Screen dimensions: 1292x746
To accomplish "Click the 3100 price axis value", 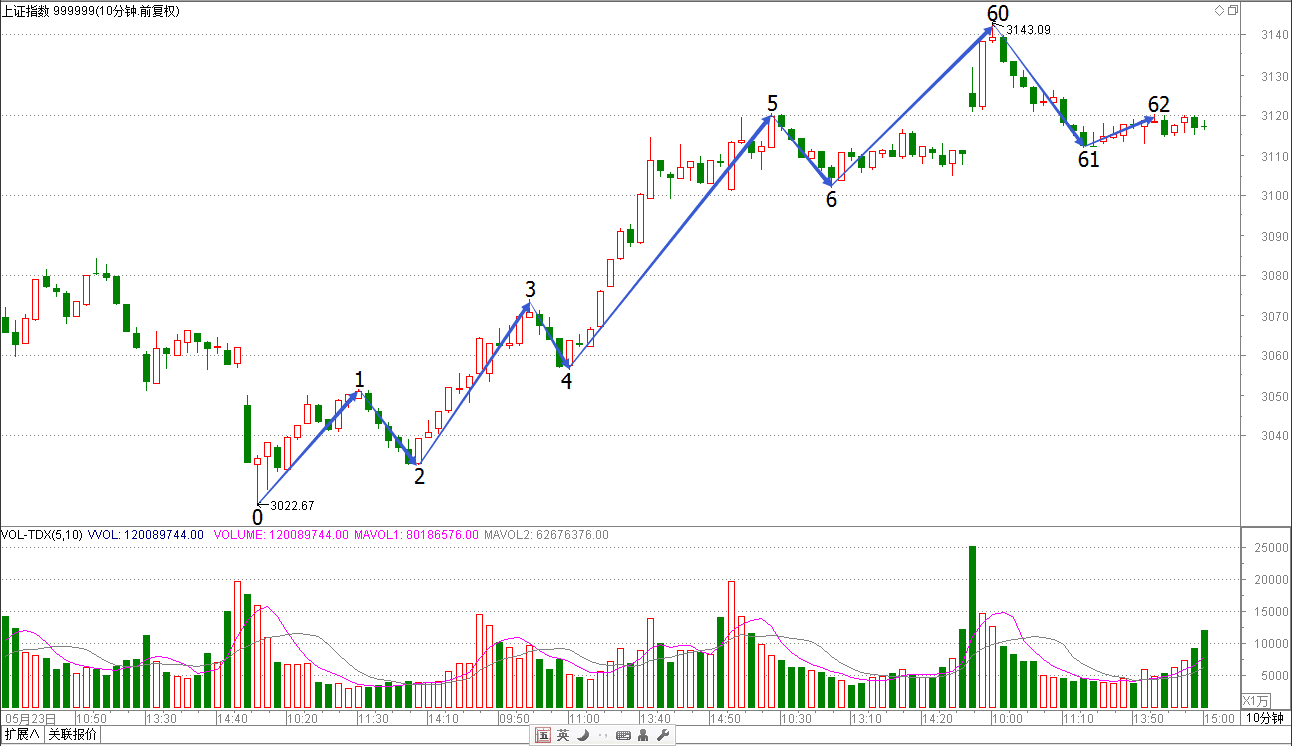I will (x=1275, y=196).
